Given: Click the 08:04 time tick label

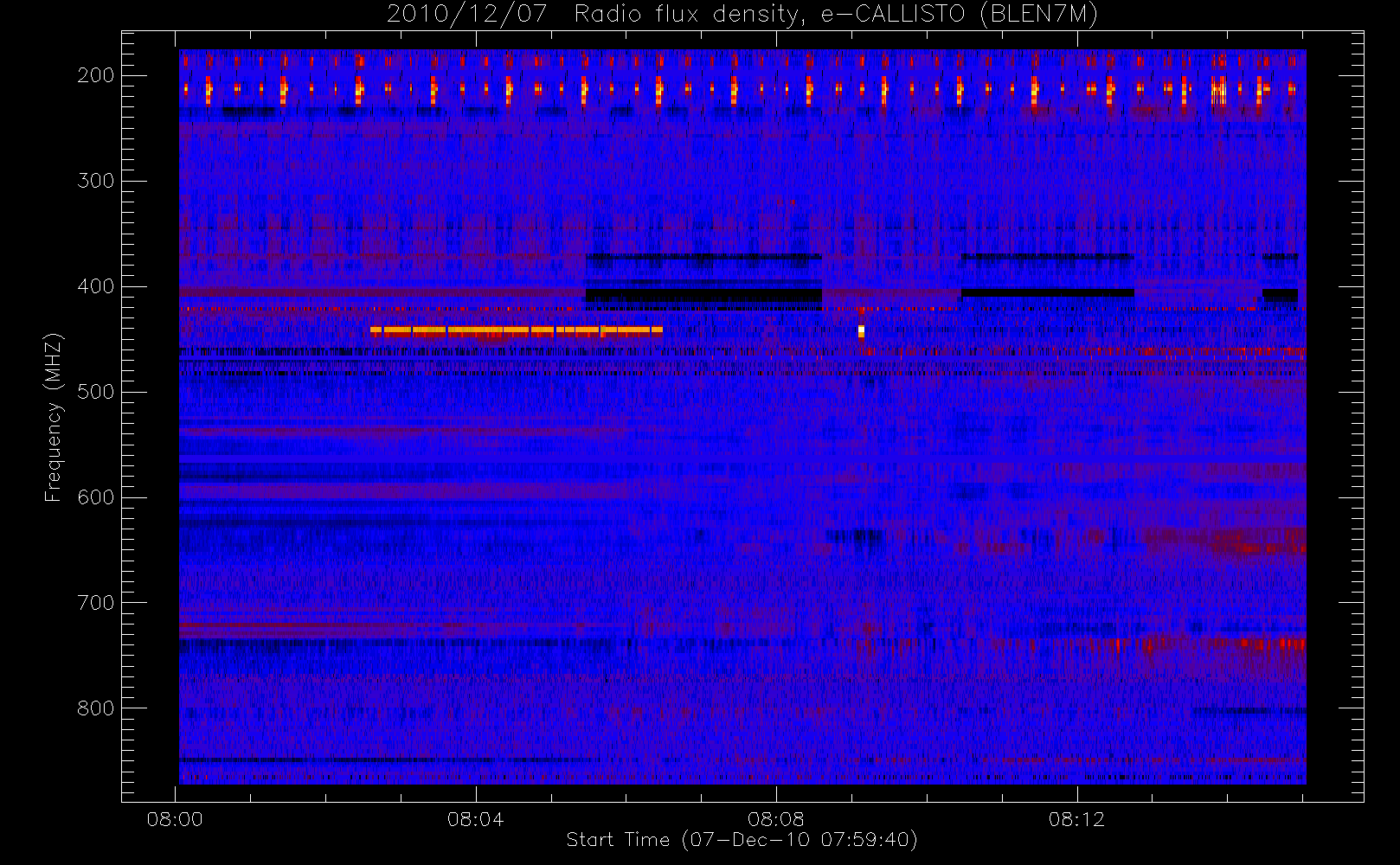Looking at the screenshot, I should (476, 819).
